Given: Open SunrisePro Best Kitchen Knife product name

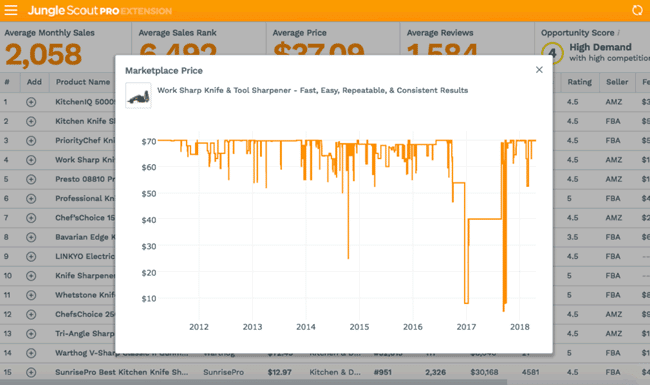Looking at the screenshot, I should pos(121,372).
